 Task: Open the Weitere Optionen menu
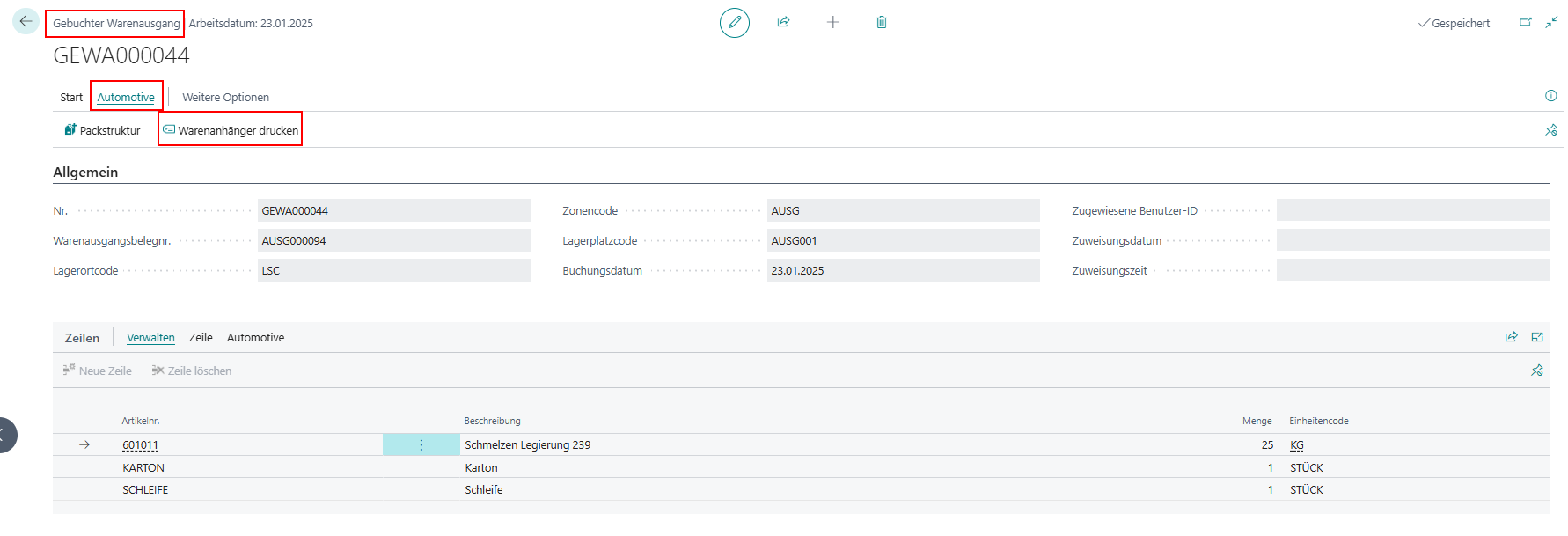pyautogui.click(x=225, y=98)
